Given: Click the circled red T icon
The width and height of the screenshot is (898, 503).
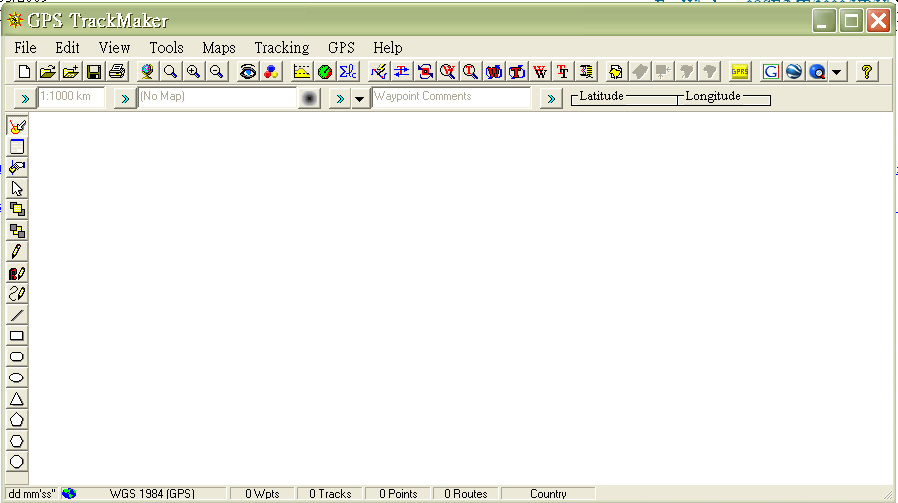Looking at the screenshot, I should point(517,72).
